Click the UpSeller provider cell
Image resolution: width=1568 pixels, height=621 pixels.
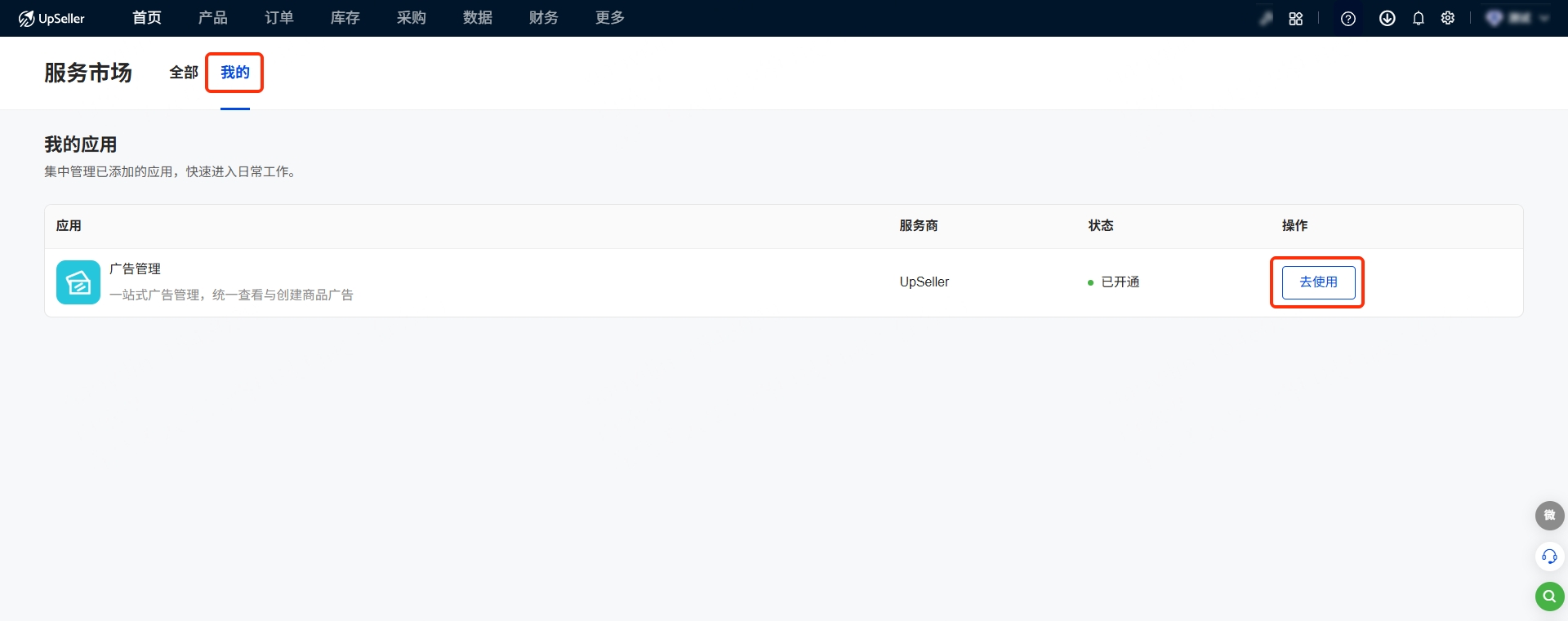924,282
